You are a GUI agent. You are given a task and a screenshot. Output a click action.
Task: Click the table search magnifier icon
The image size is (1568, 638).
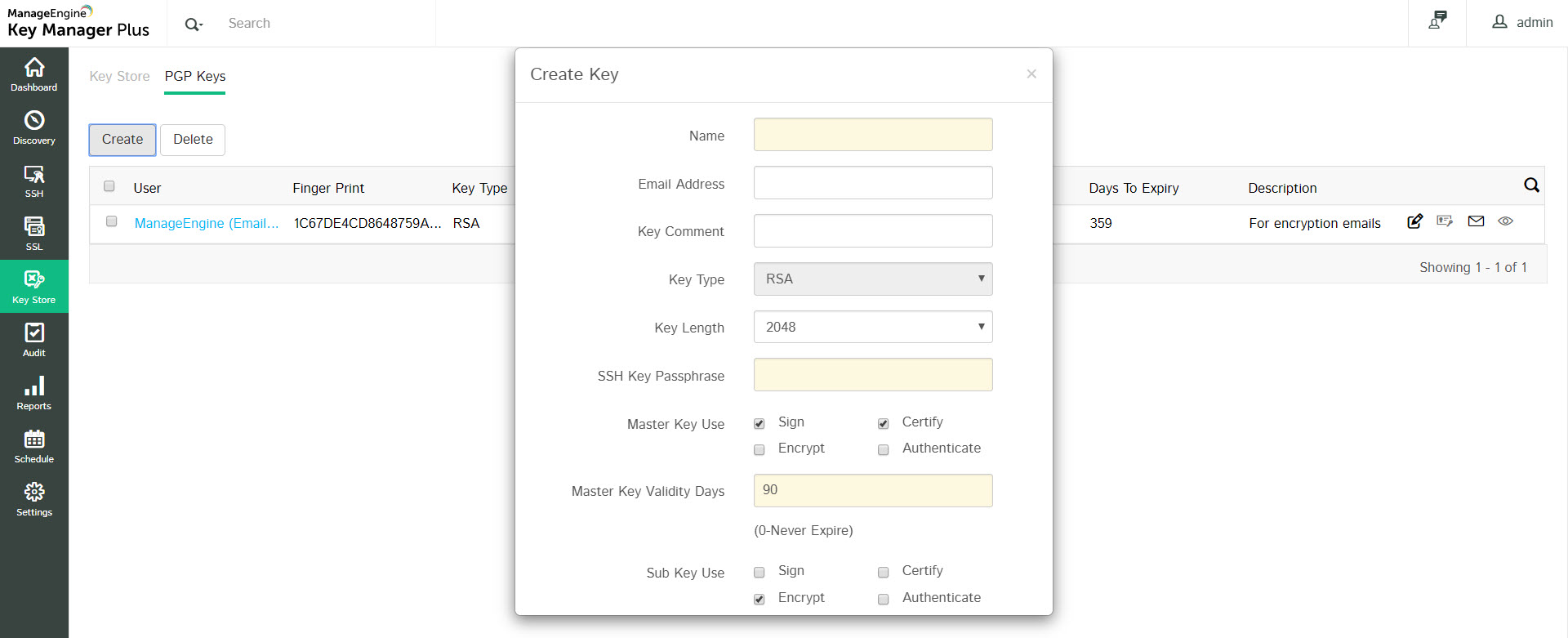point(1531,185)
